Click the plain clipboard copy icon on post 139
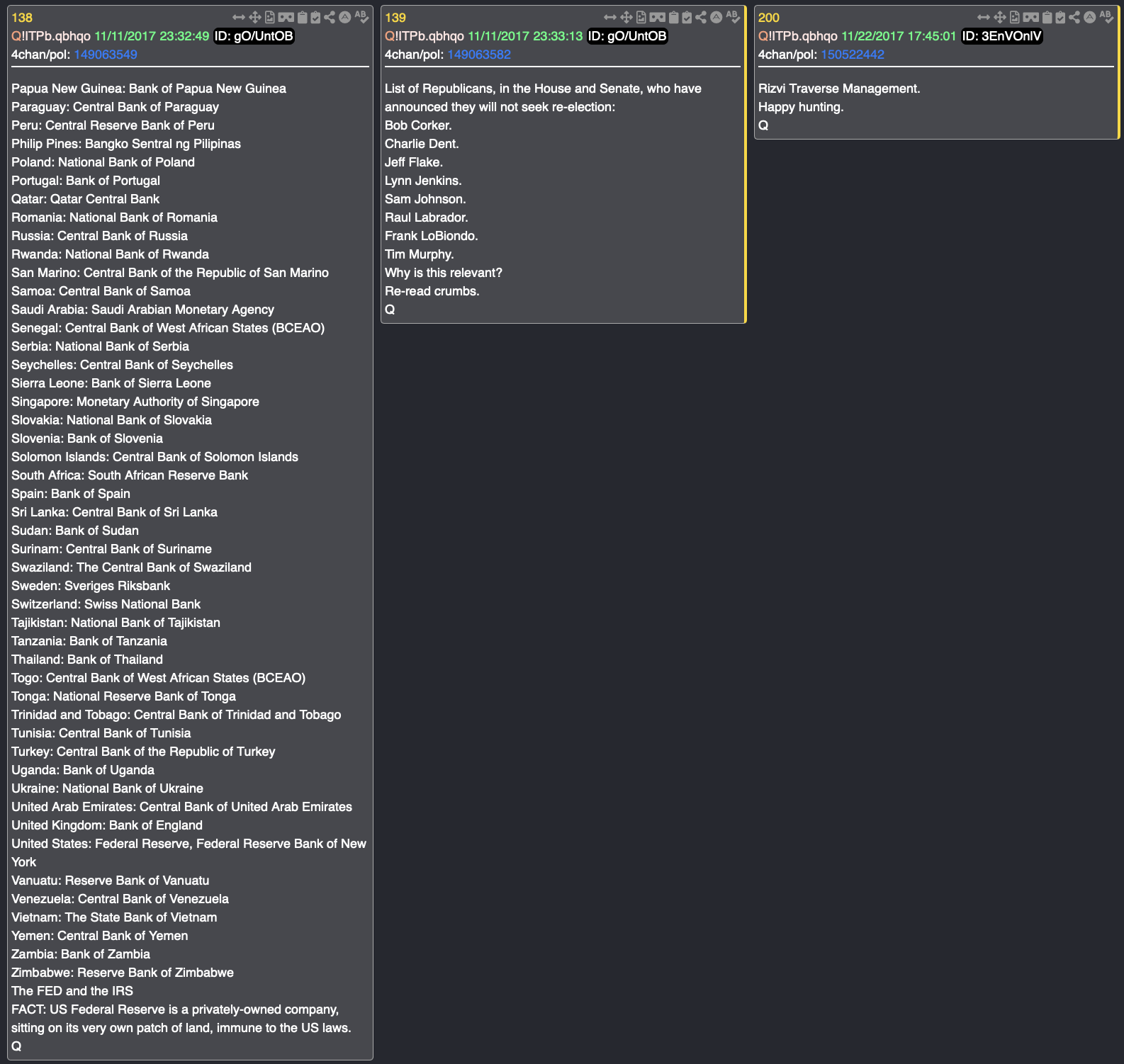This screenshot has height=1064, width=1124. point(674,17)
